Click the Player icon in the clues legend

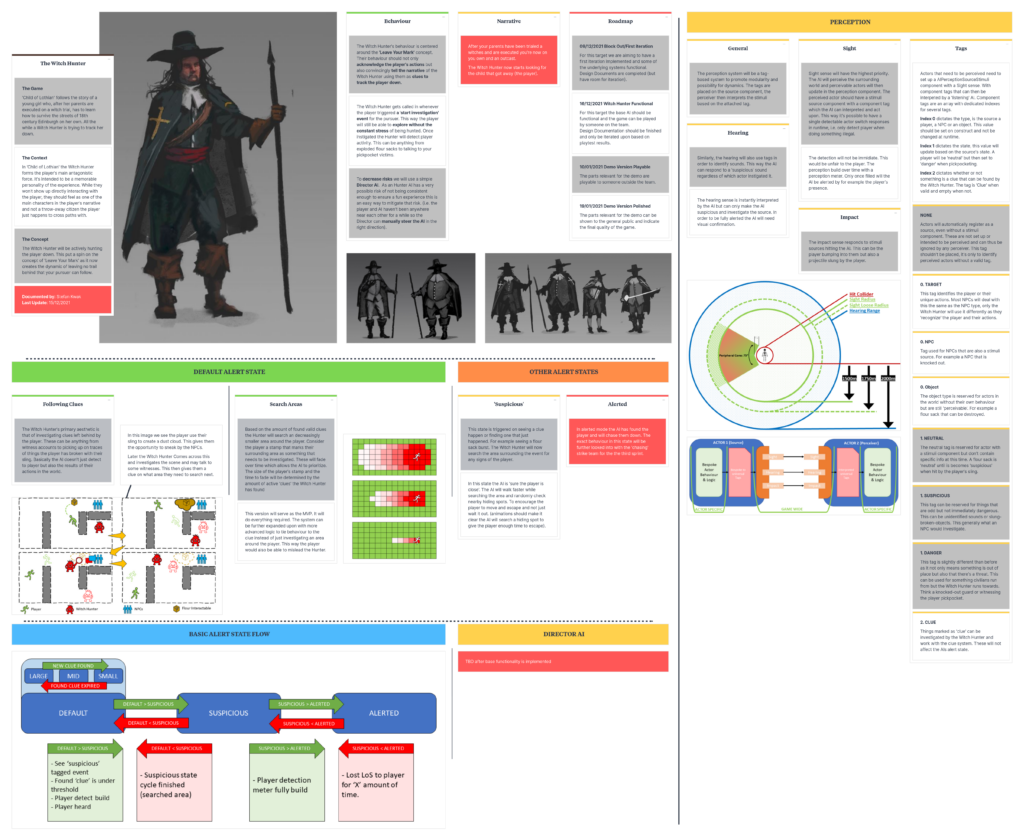click(x=23, y=607)
